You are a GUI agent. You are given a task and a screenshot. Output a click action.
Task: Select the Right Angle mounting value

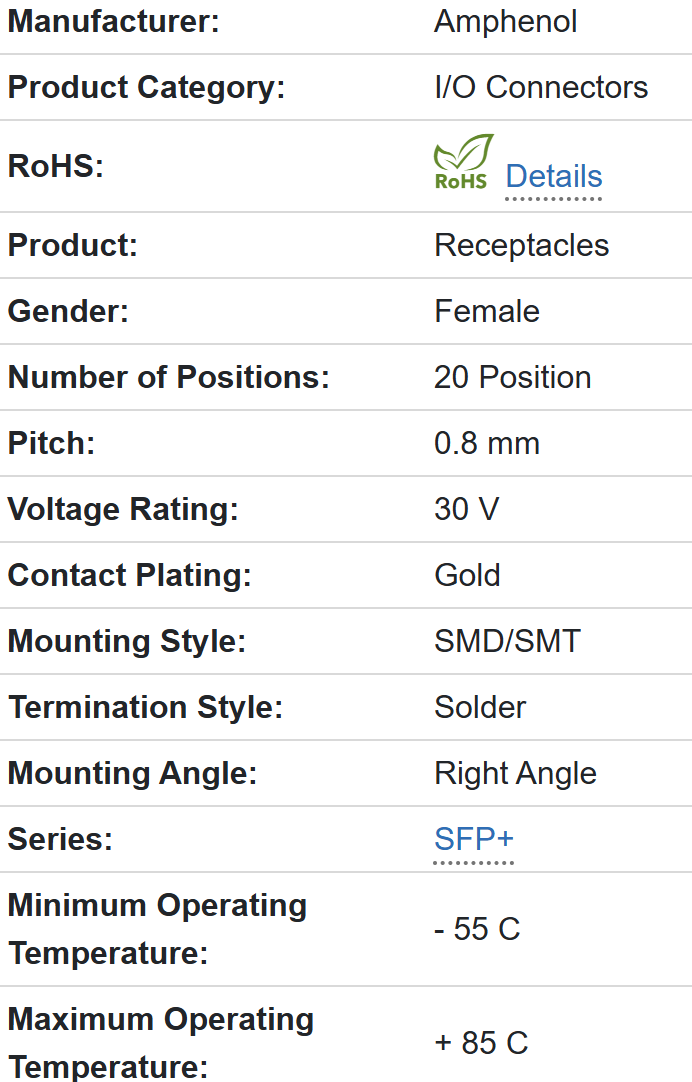click(x=515, y=773)
